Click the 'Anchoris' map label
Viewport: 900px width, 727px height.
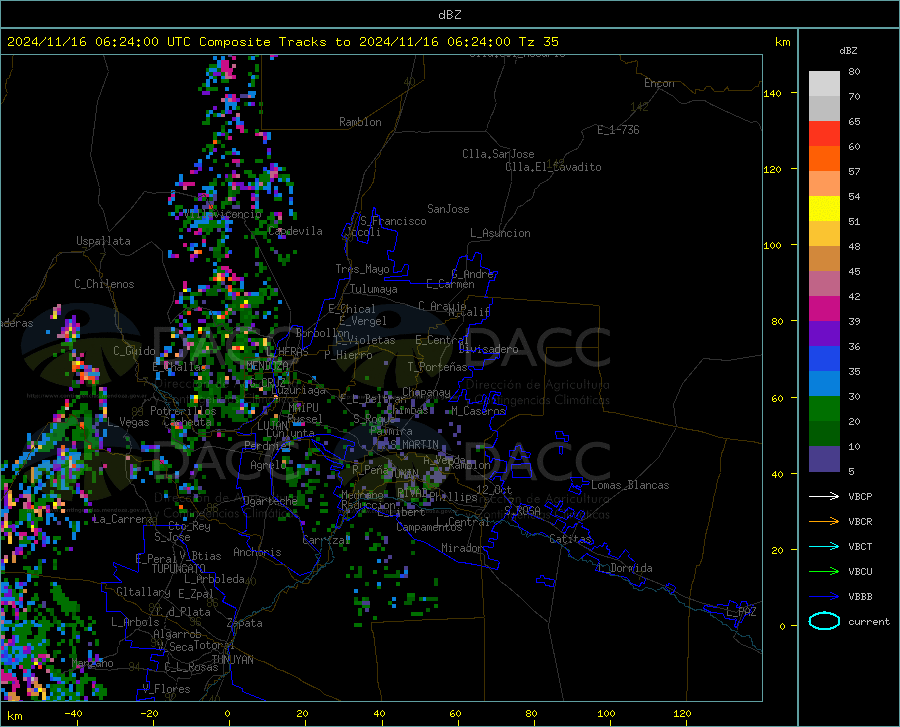257,552
